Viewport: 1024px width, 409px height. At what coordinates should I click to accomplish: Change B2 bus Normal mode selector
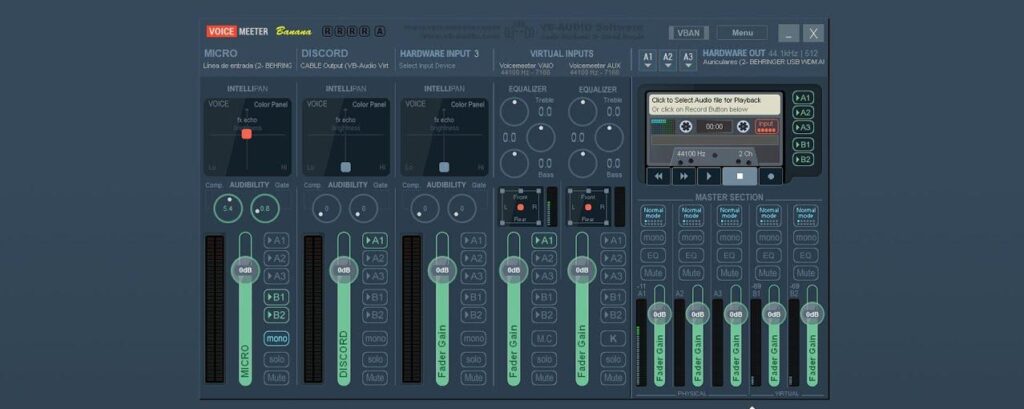click(x=806, y=216)
